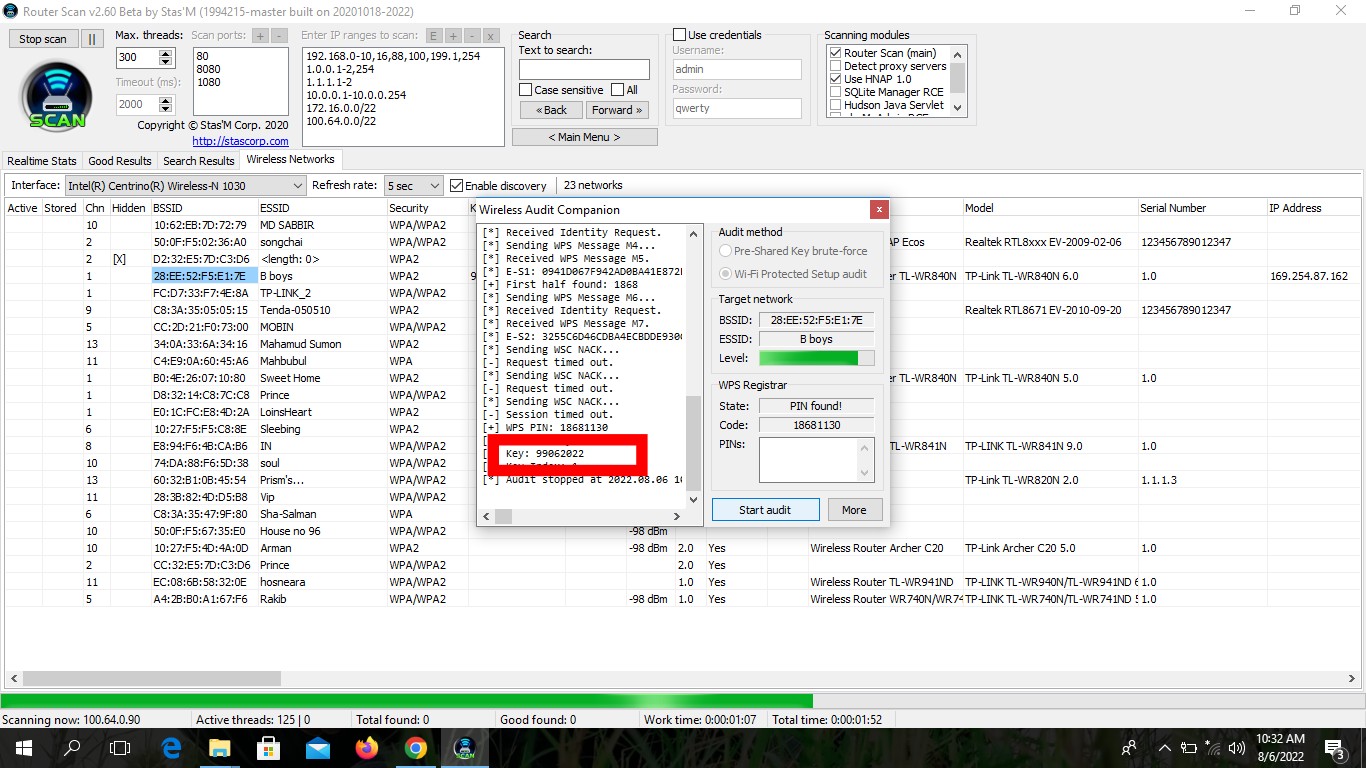Click Forward search button
The height and width of the screenshot is (768, 1366).
click(617, 110)
